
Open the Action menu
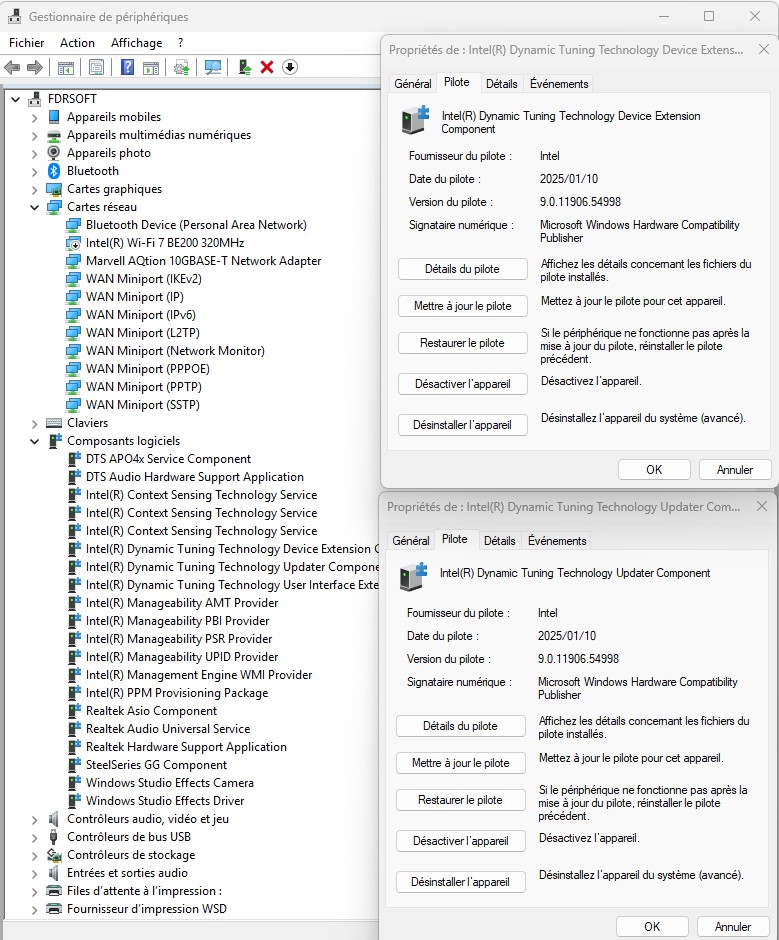[77, 43]
